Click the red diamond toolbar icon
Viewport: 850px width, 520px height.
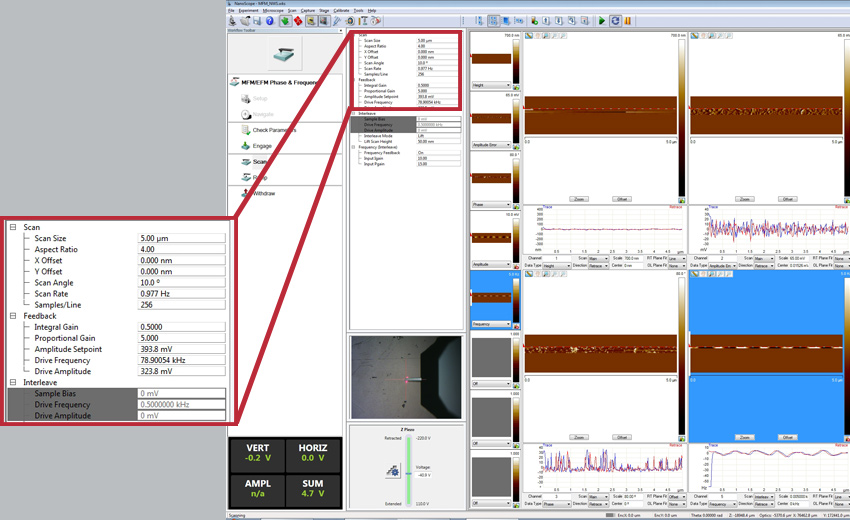pyautogui.click(x=298, y=21)
